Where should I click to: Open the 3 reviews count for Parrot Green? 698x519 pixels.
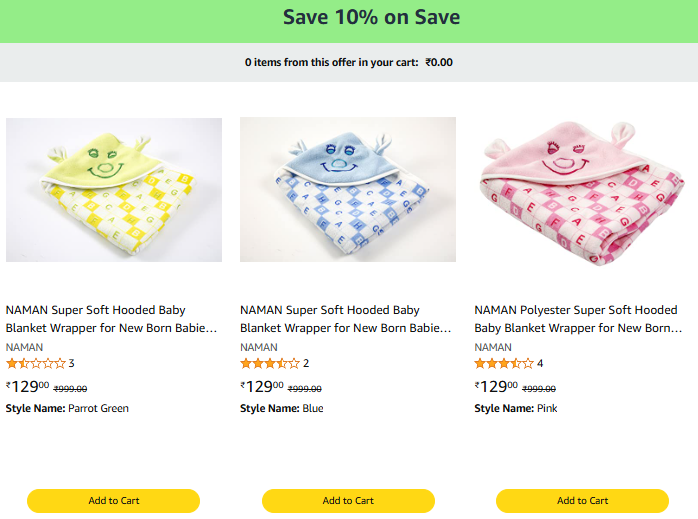coord(72,364)
